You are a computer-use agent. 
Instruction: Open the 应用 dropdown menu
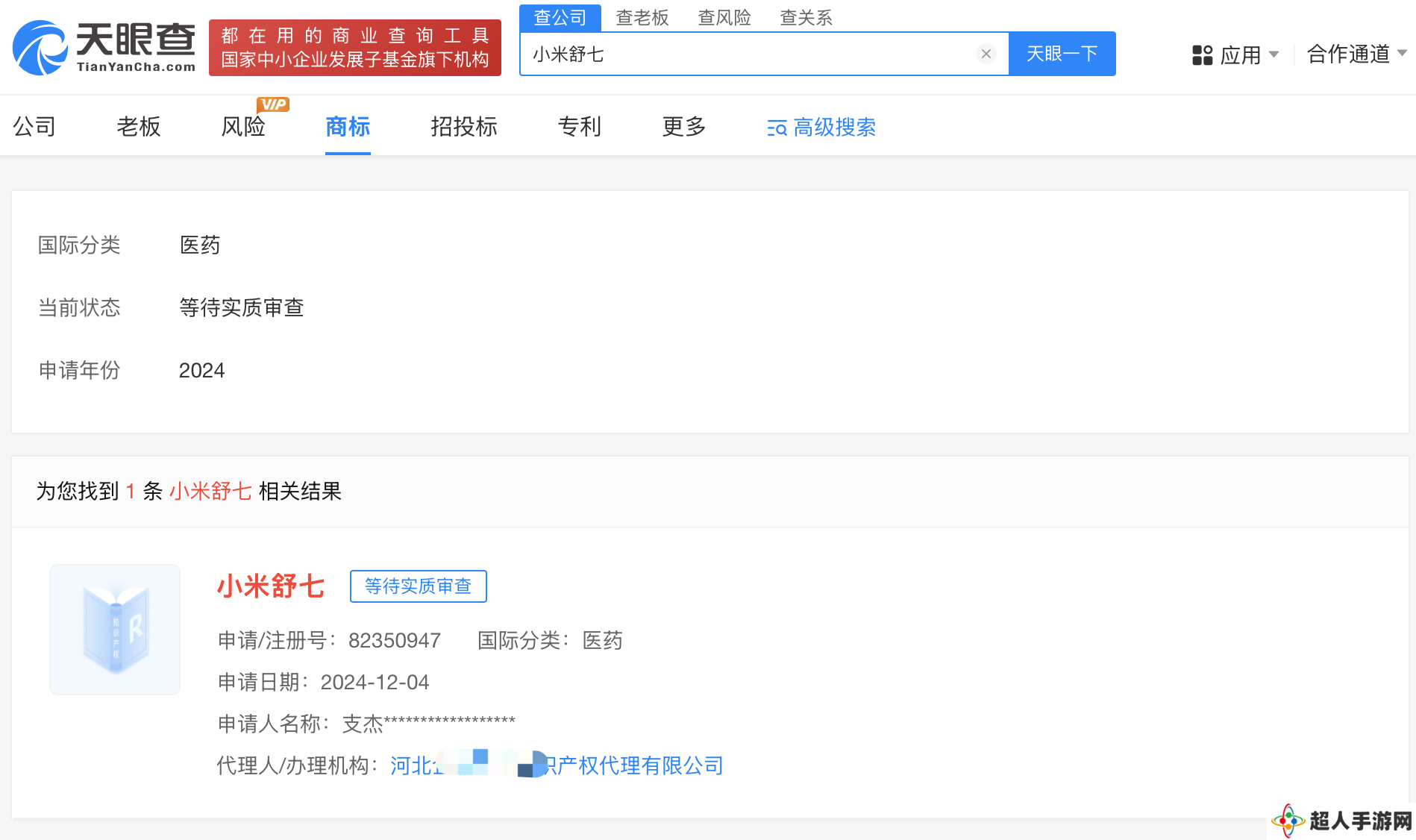(1250, 54)
